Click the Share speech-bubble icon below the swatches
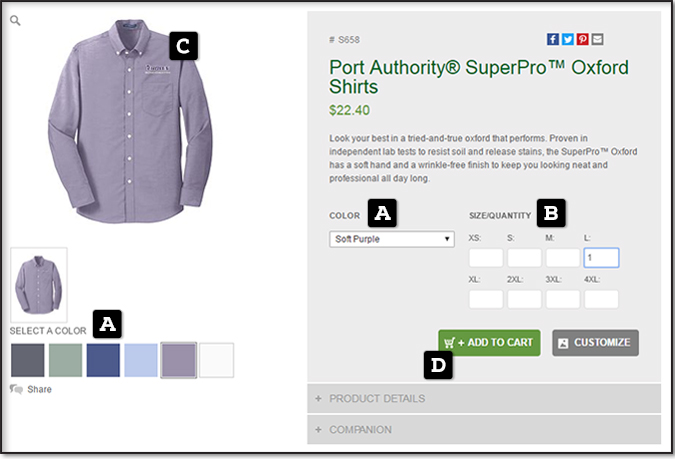This screenshot has height=459, width=675. click(16, 389)
